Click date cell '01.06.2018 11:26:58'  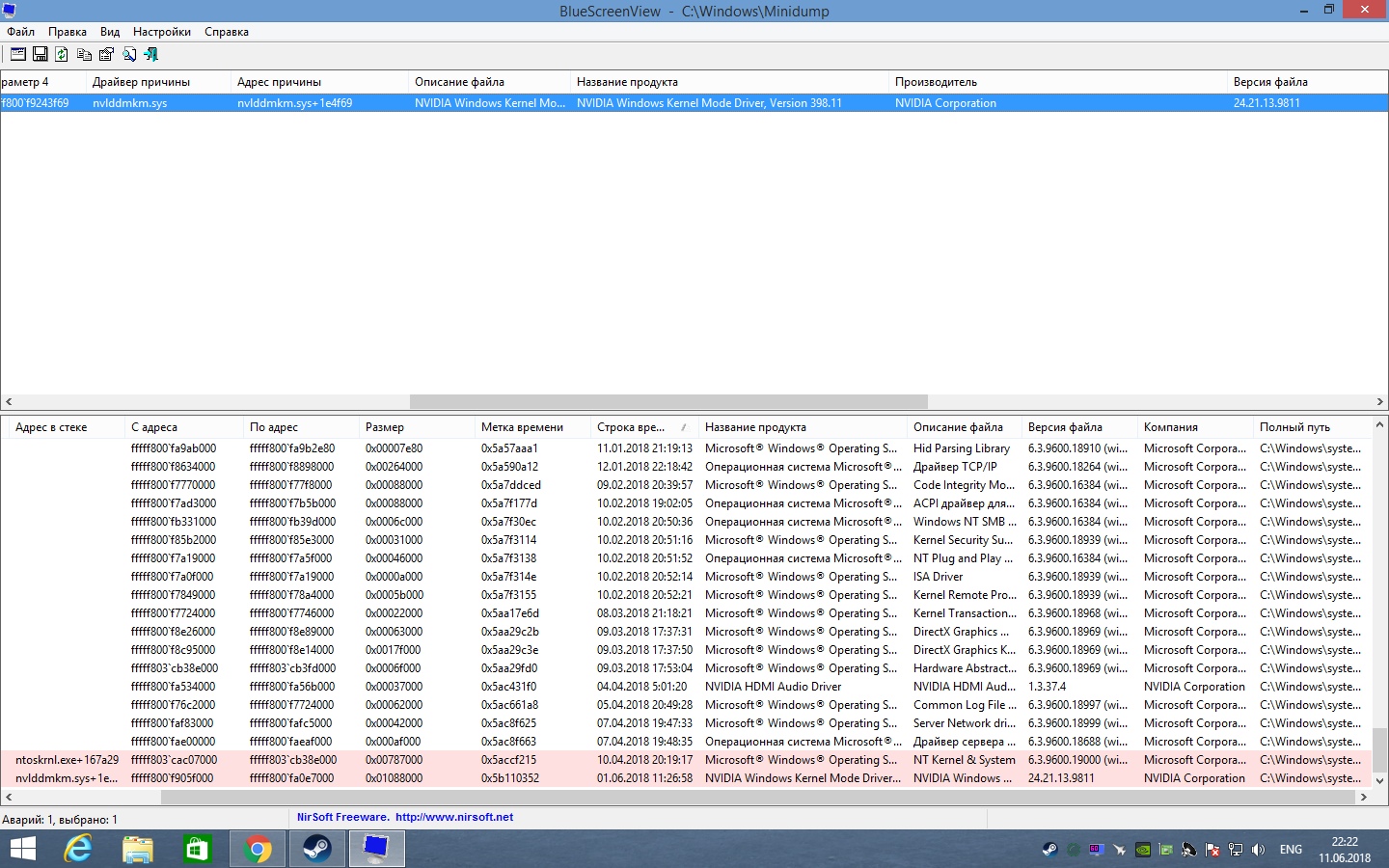[x=644, y=778]
